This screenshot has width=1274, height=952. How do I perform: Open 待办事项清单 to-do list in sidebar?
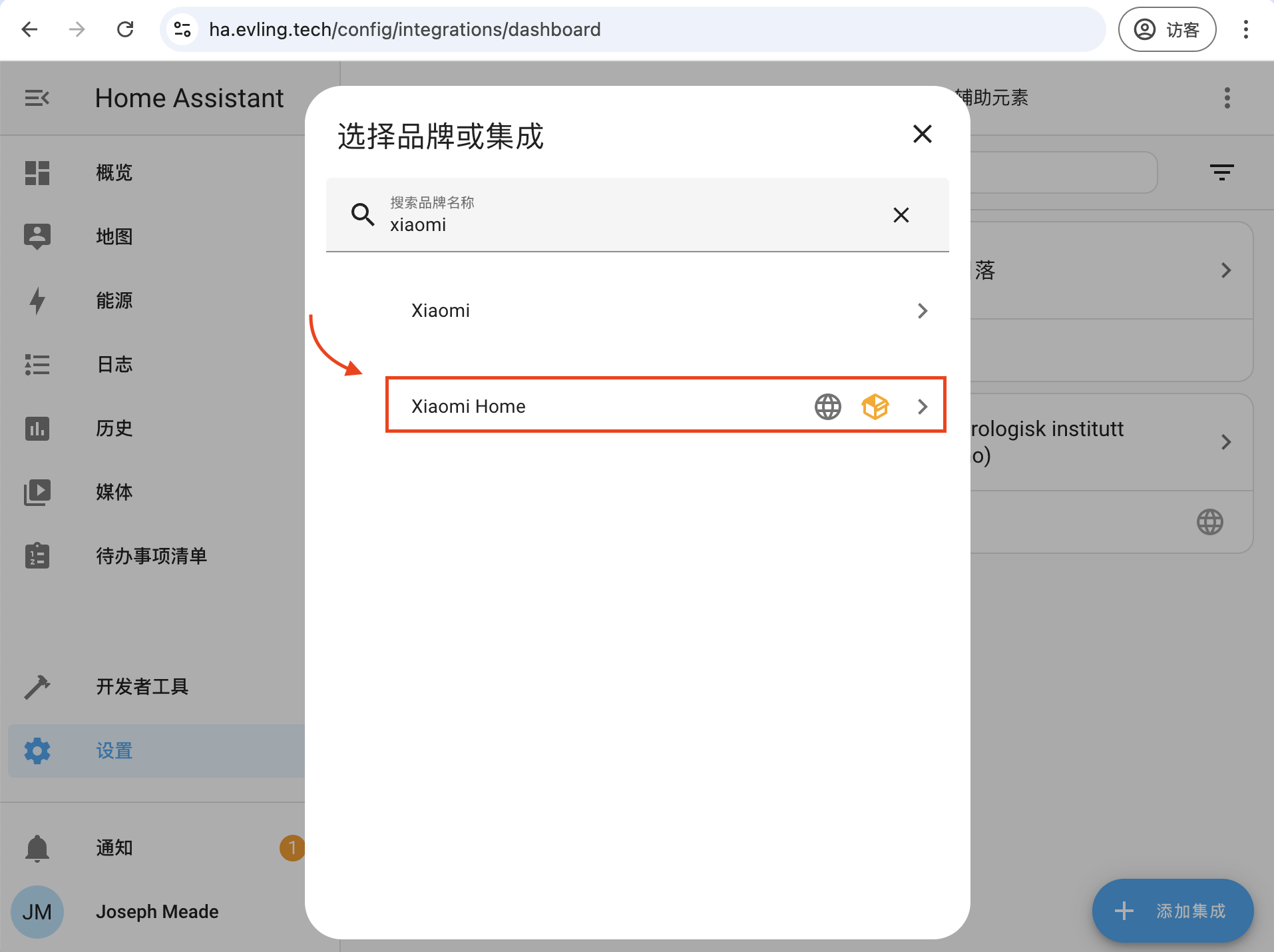coord(156,556)
